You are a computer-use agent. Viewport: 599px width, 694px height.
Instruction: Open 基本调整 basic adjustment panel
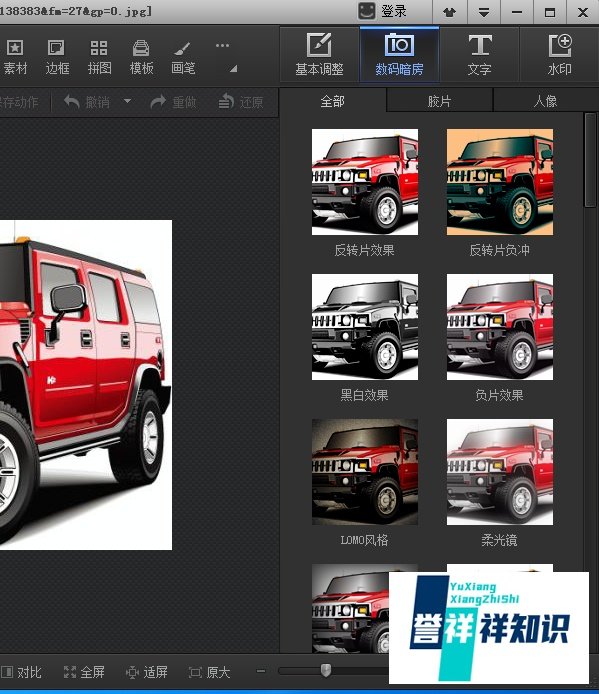(319, 55)
